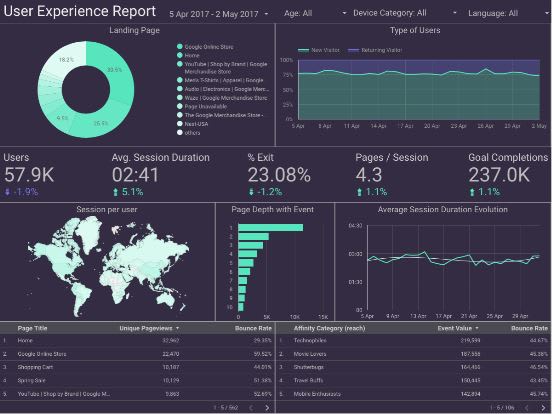The height and width of the screenshot is (414, 552).
Task: Click the 5.1% session duration change indicator
Action: point(128,192)
